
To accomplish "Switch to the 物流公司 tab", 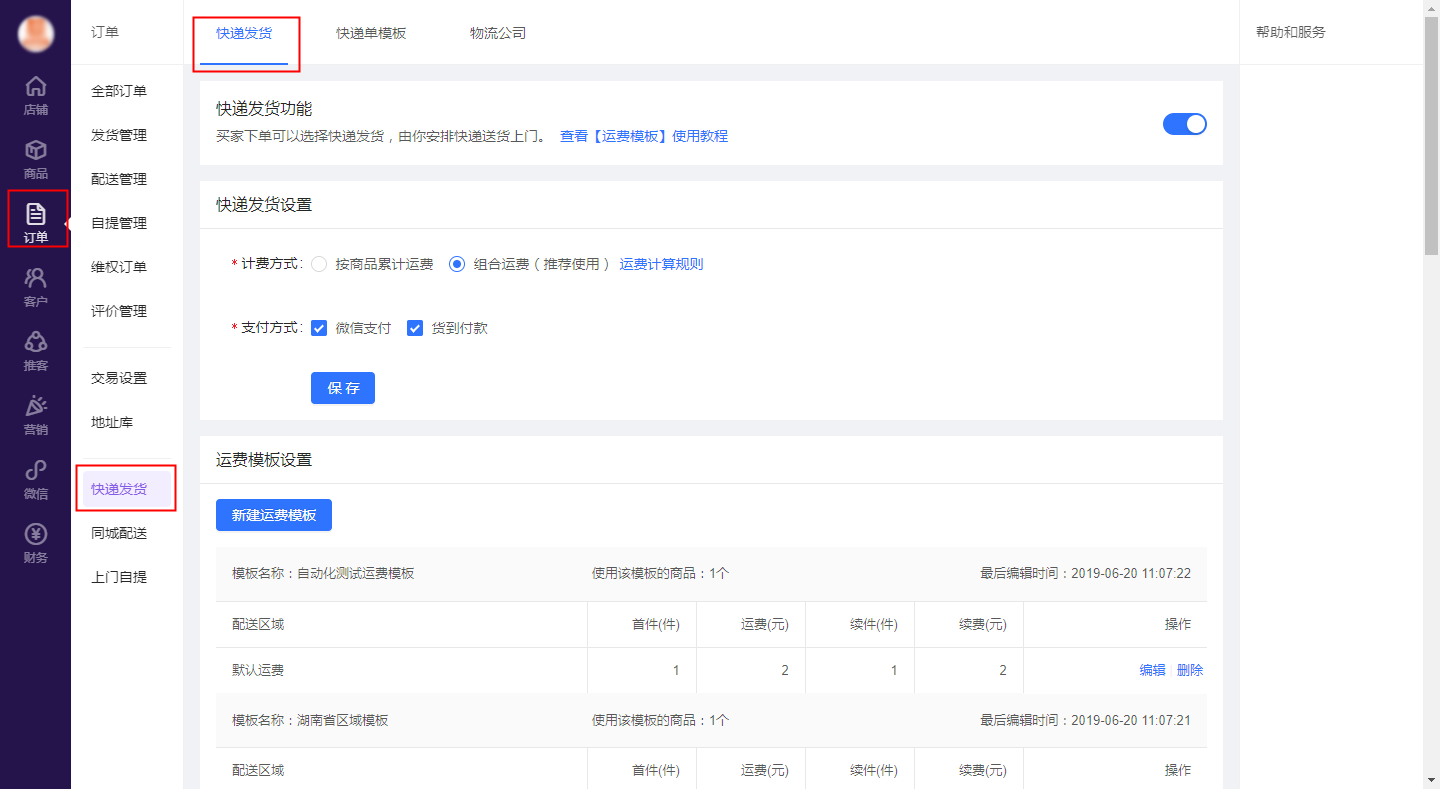I will [498, 33].
